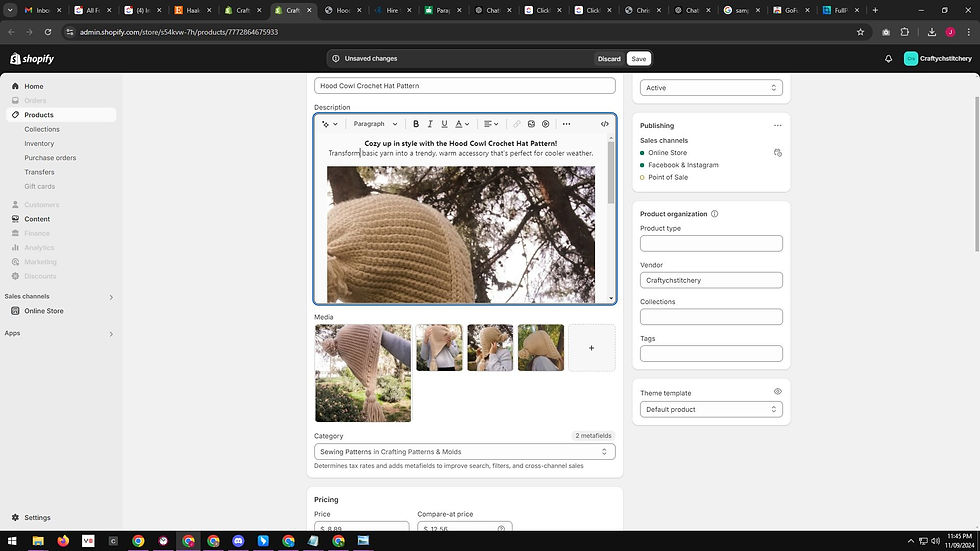
Task: Toggle italic formatting in description editor
Action: click(x=430, y=124)
